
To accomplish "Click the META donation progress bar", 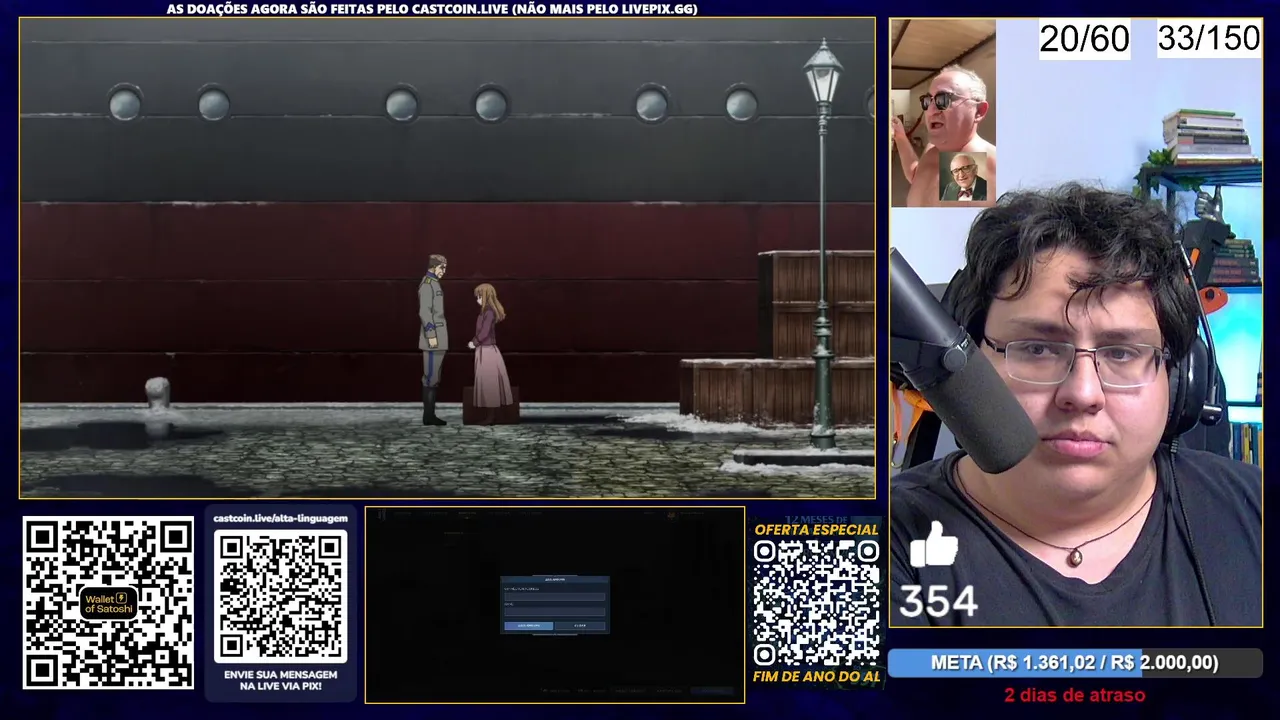I will coord(1075,662).
